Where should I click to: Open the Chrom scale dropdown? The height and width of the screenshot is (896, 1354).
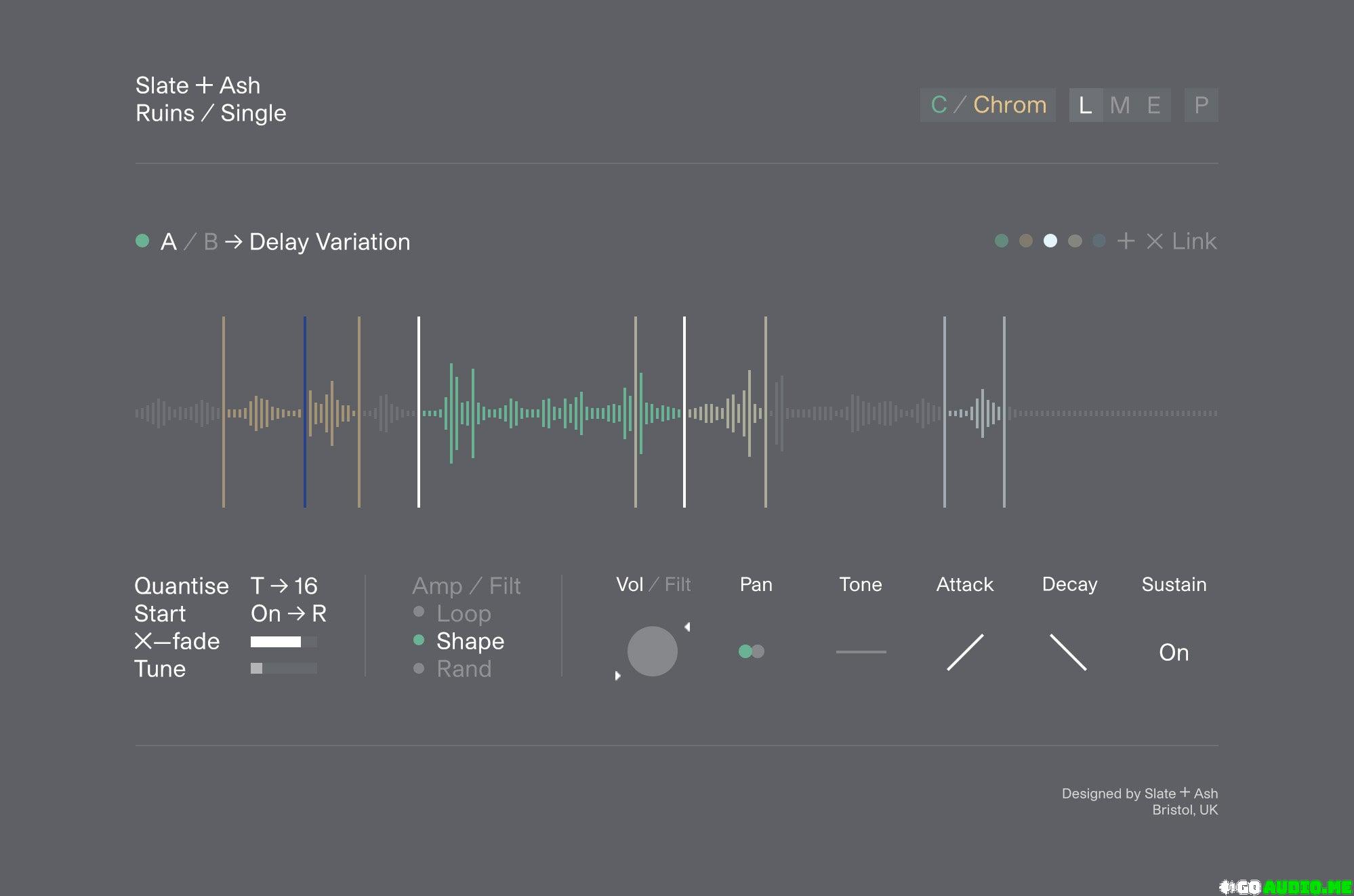1010,105
